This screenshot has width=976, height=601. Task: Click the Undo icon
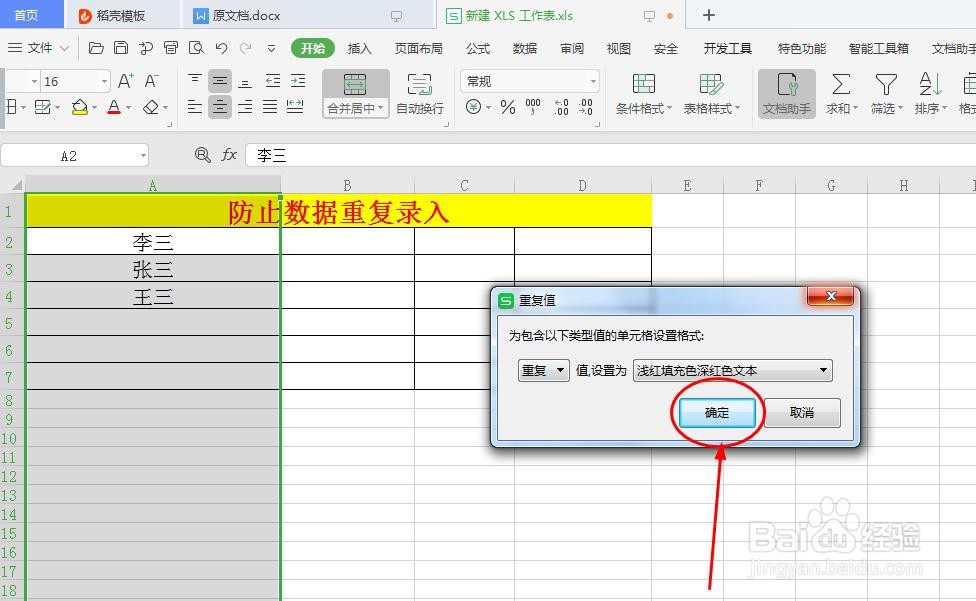(x=222, y=47)
